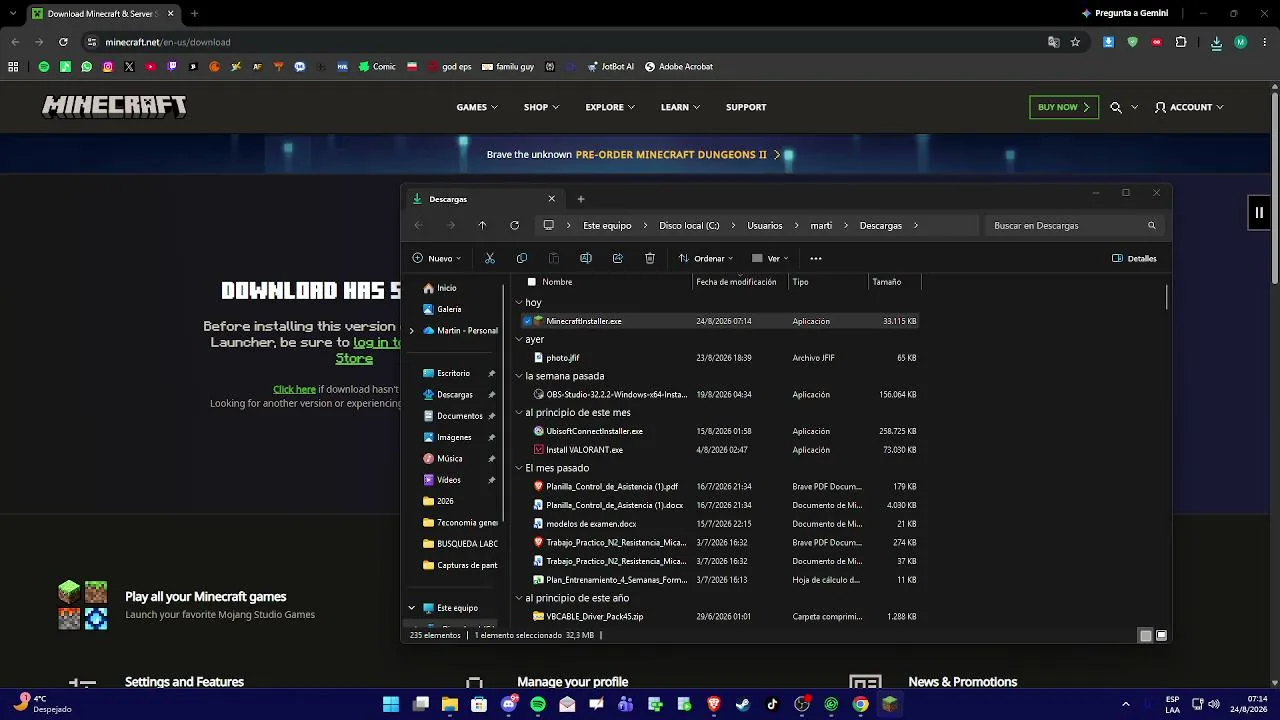Open Brave browser from the taskbar
Image resolution: width=1280 pixels, height=720 pixels.
713,704
